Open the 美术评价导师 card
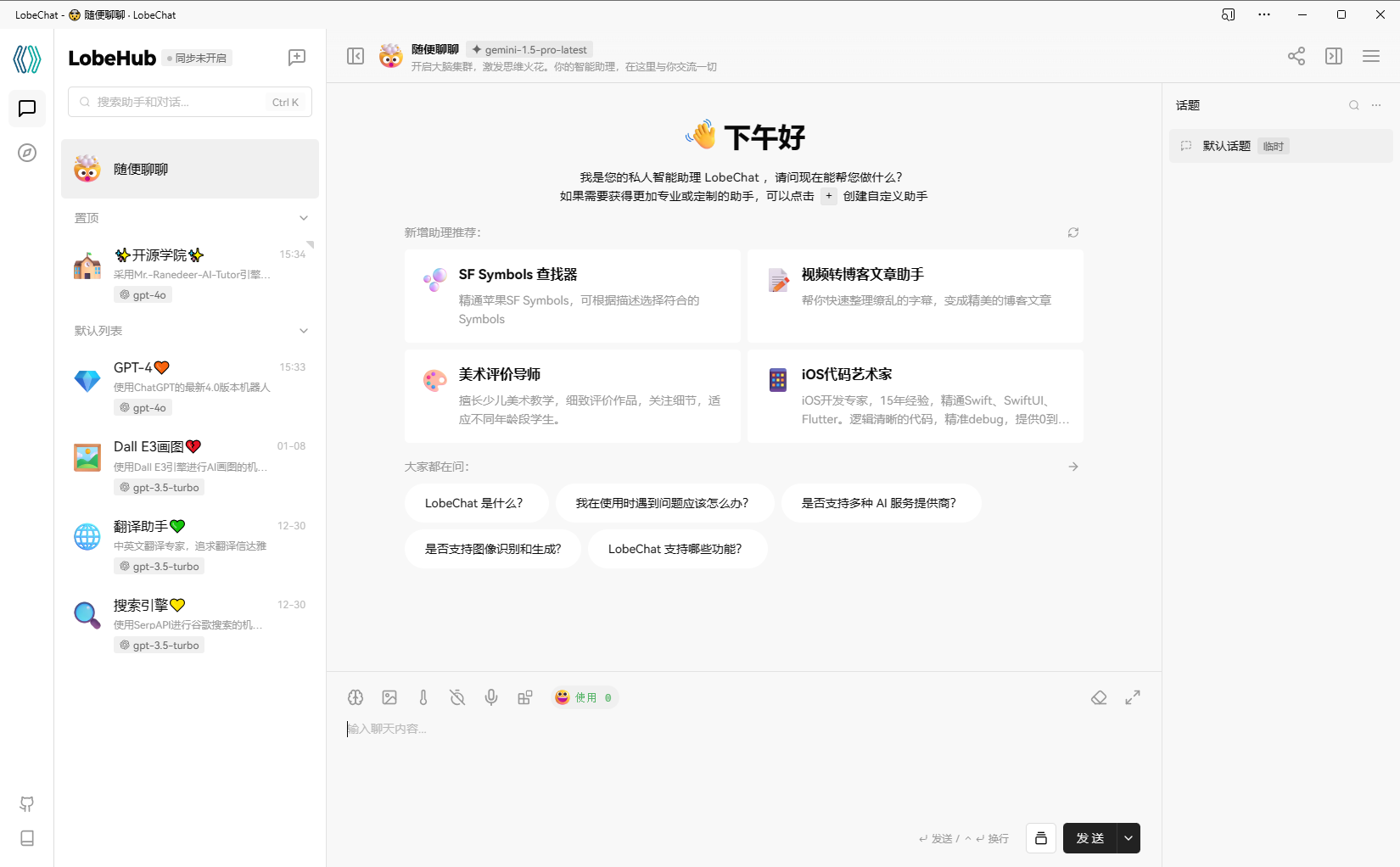The width and height of the screenshot is (1400, 867). pyautogui.click(x=573, y=396)
